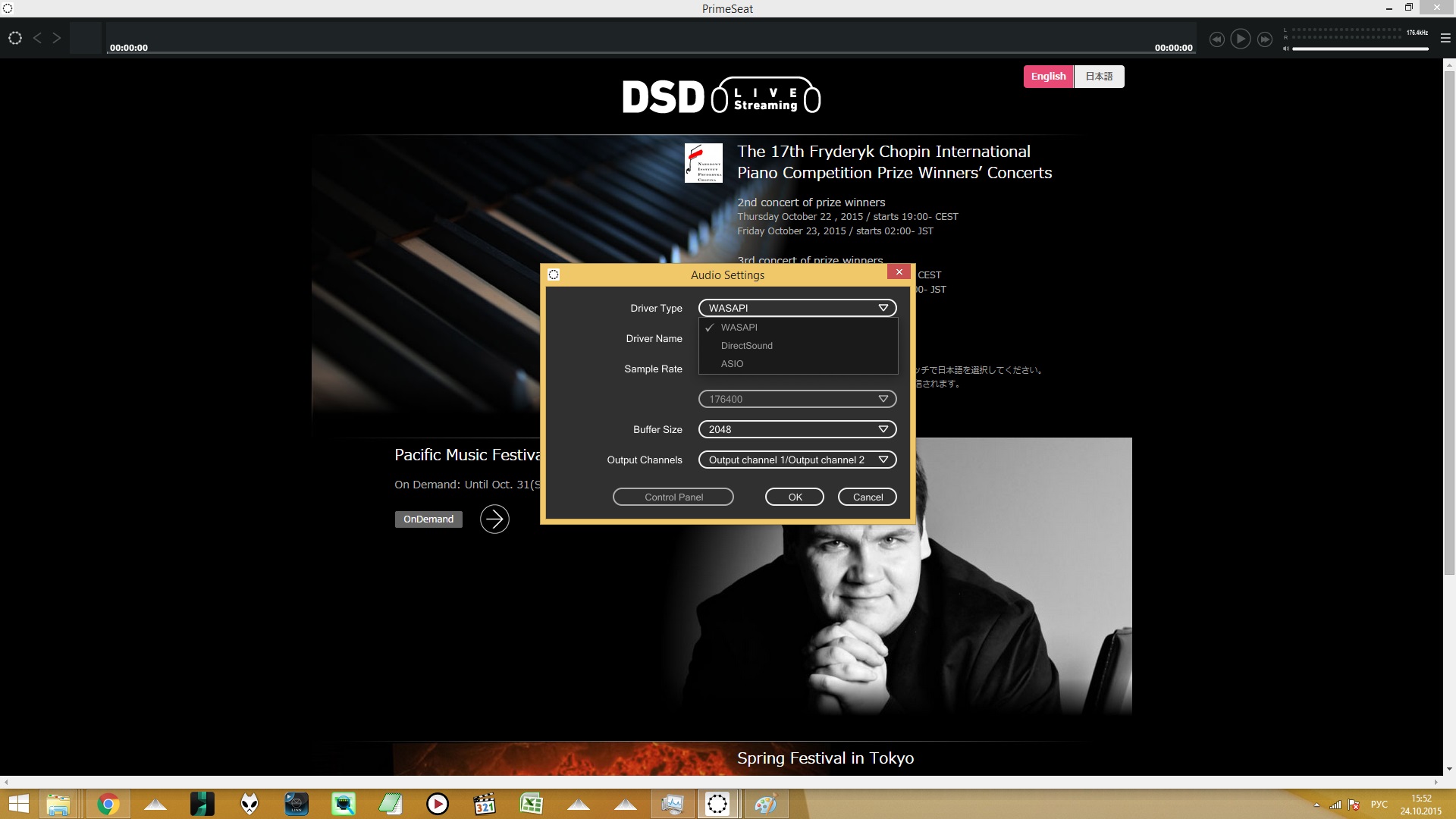
Task: Open the Windows Start button
Action: click(x=18, y=804)
